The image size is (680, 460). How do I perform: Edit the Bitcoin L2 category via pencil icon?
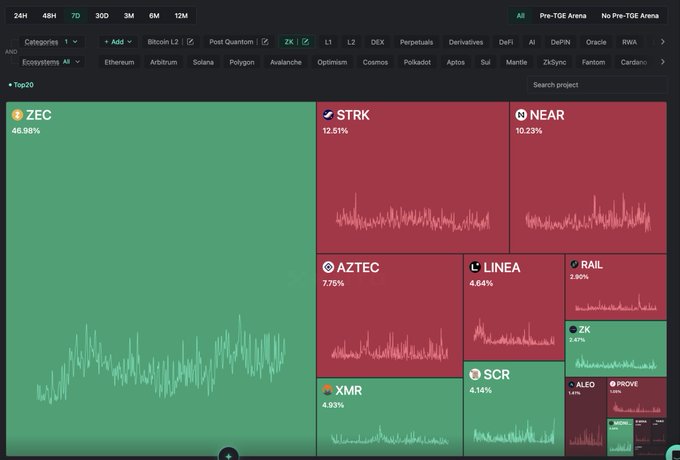pos(190,42)
